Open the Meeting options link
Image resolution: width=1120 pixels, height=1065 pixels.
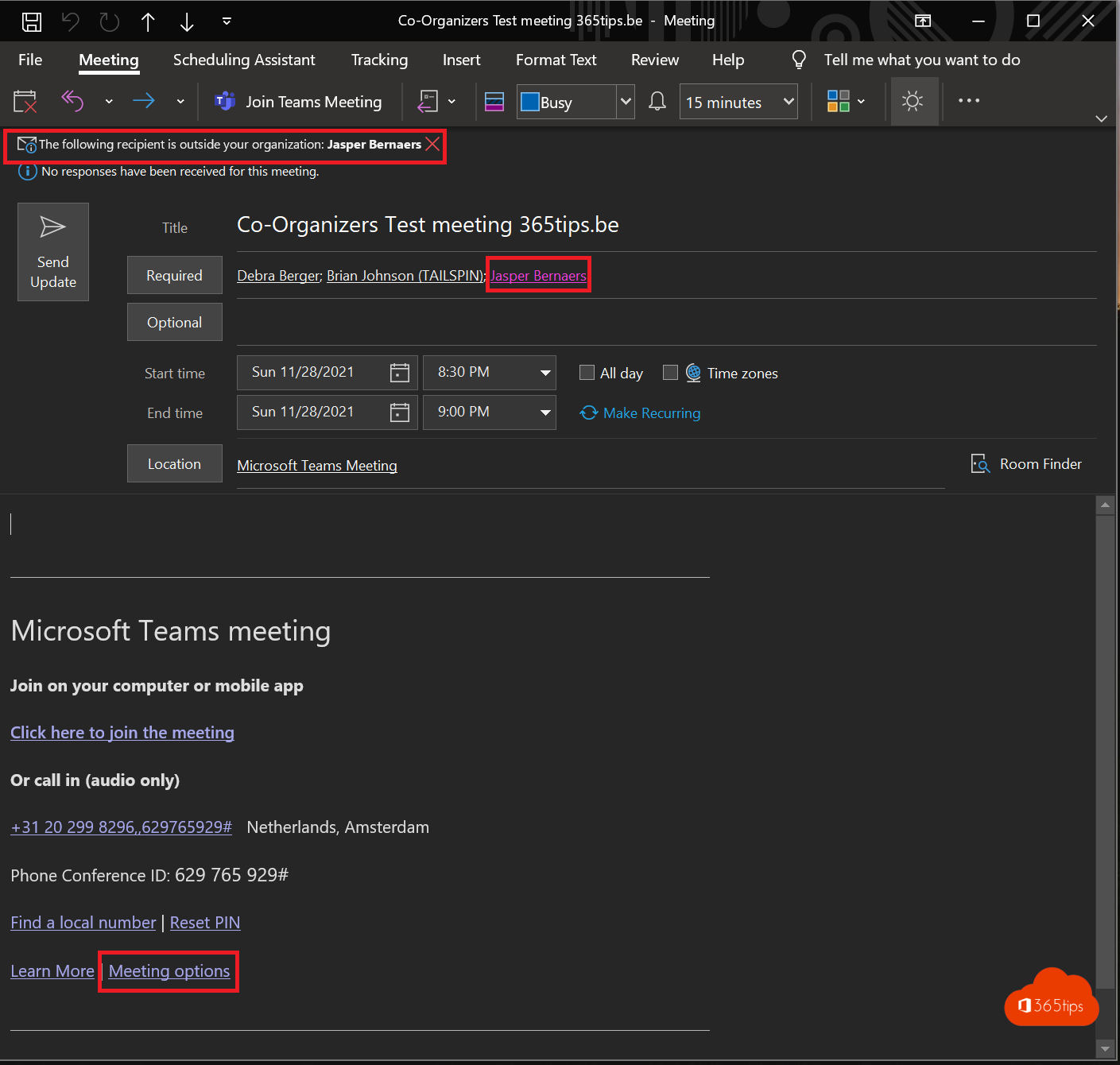(x=168, y=970)
